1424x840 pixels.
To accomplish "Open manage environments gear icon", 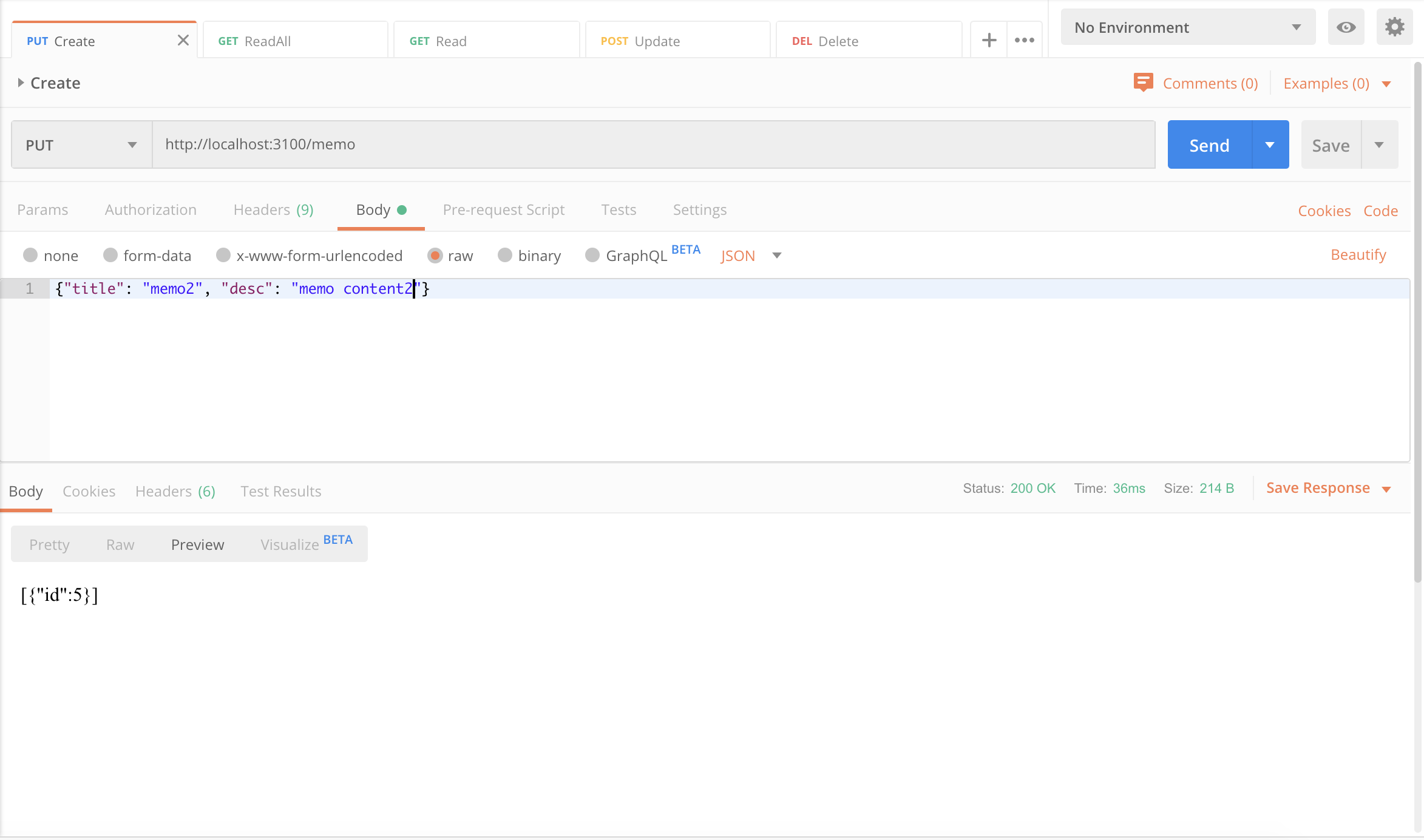I will click(x=1394, y=27).
